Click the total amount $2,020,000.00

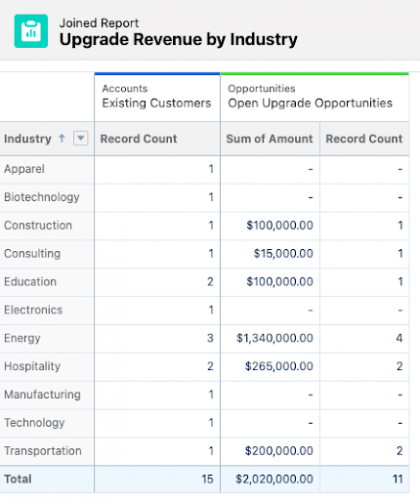[x=274, y=479]
